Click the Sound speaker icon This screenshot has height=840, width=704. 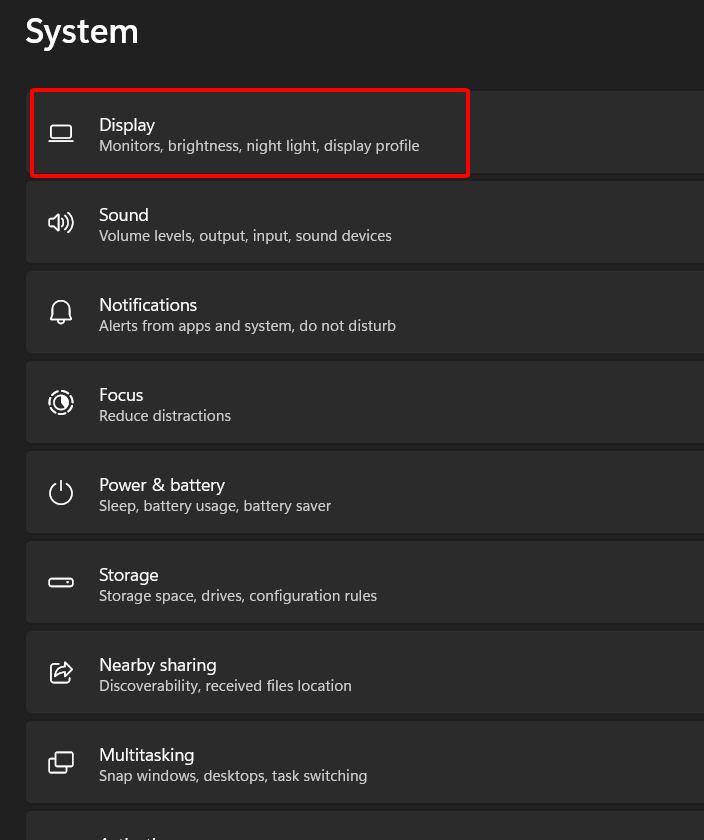click(x=61, y=222)
